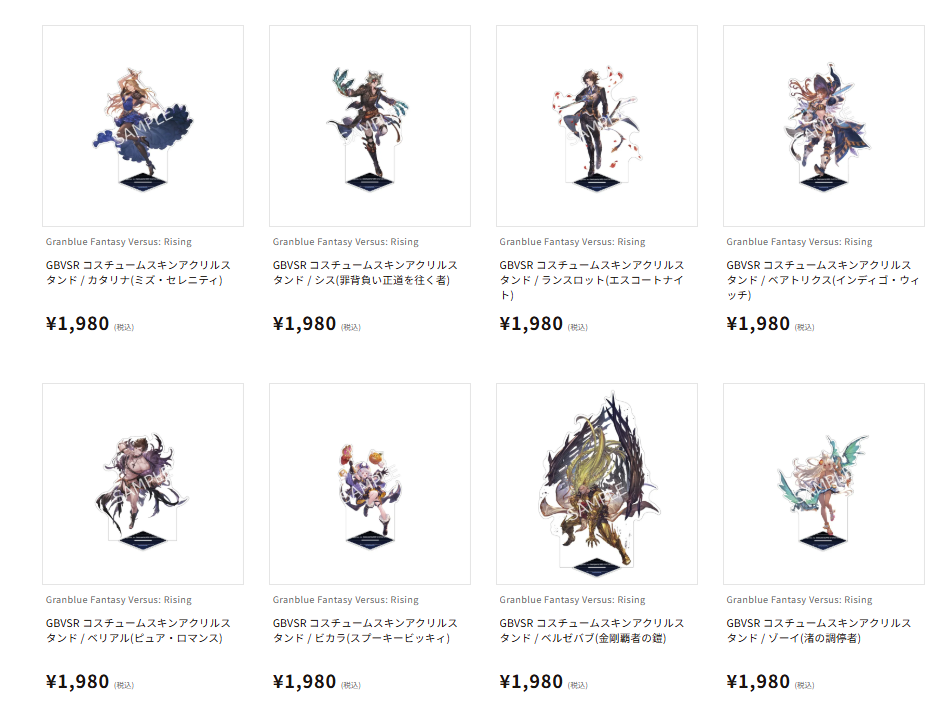Open the Beatrix Indigo Witch stand image
The image size is (946, 712).
824,126
